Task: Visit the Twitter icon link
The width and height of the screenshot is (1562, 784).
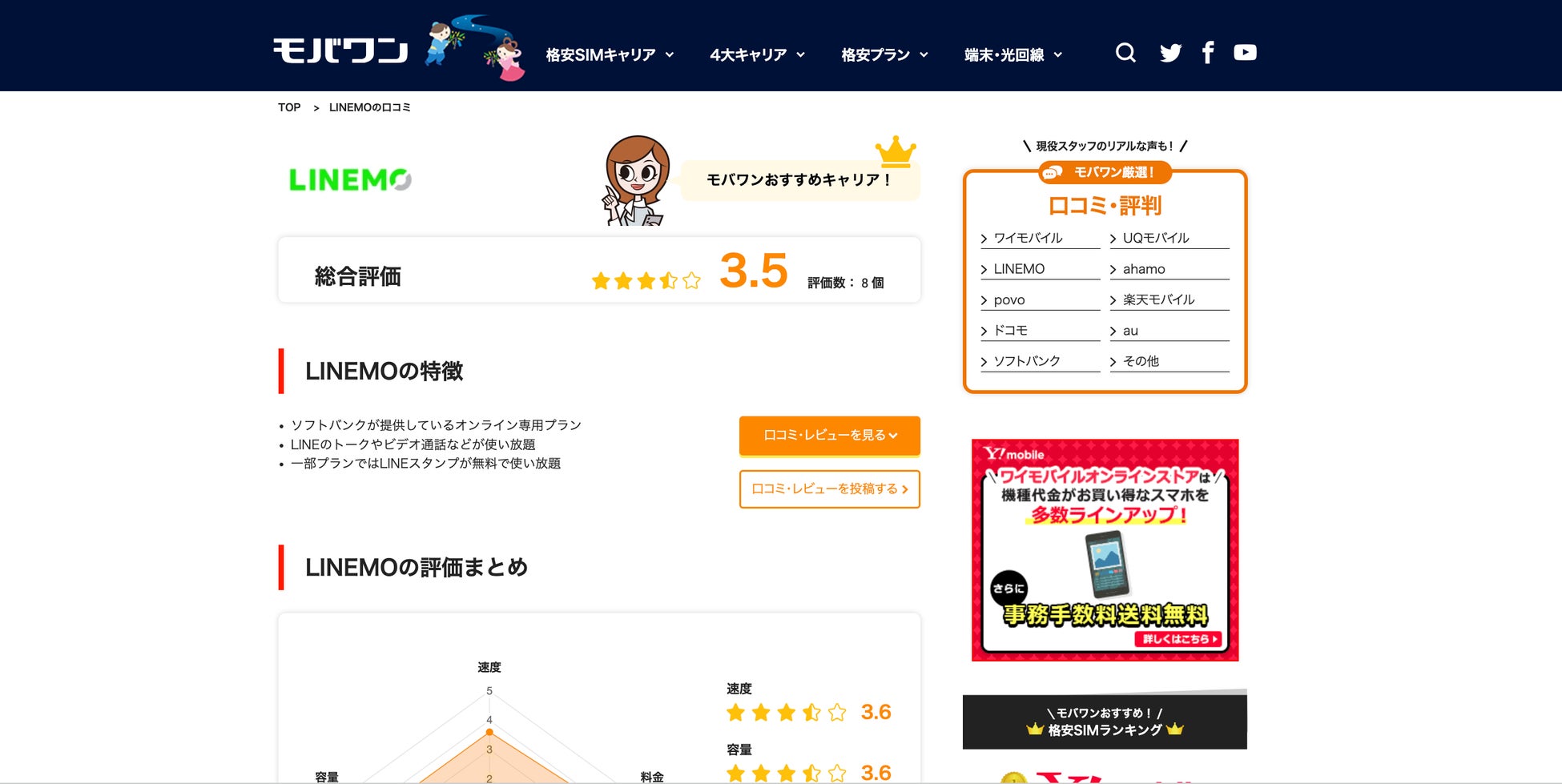Action: click(1170, 53)
